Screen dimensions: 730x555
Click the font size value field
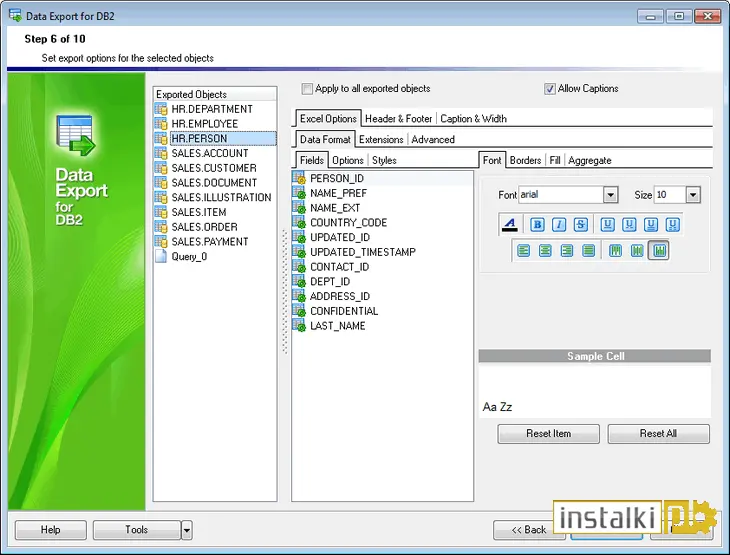(670, 195)
